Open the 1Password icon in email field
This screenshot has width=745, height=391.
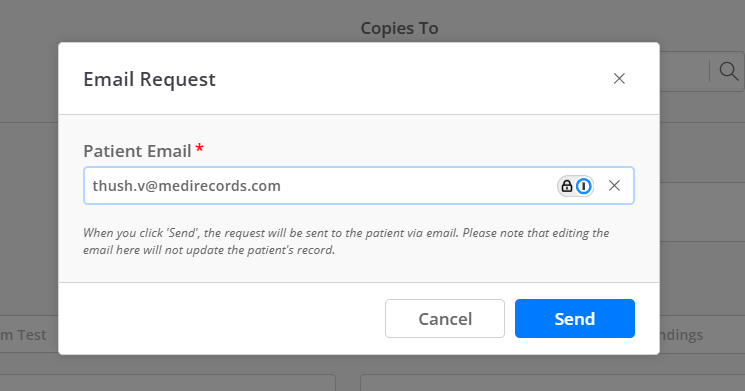point(583,186)
